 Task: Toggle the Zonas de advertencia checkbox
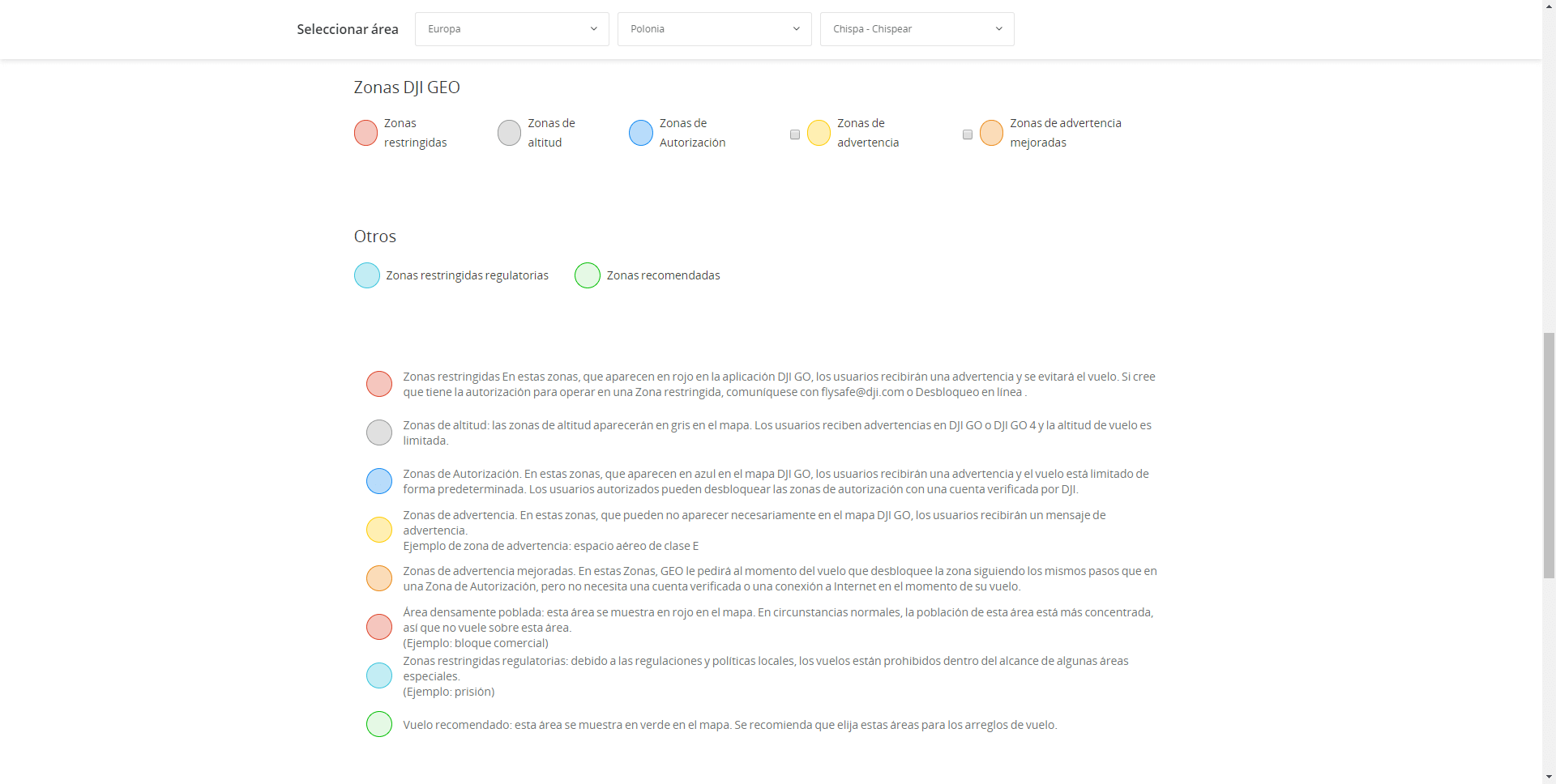[x=795, y=134]
